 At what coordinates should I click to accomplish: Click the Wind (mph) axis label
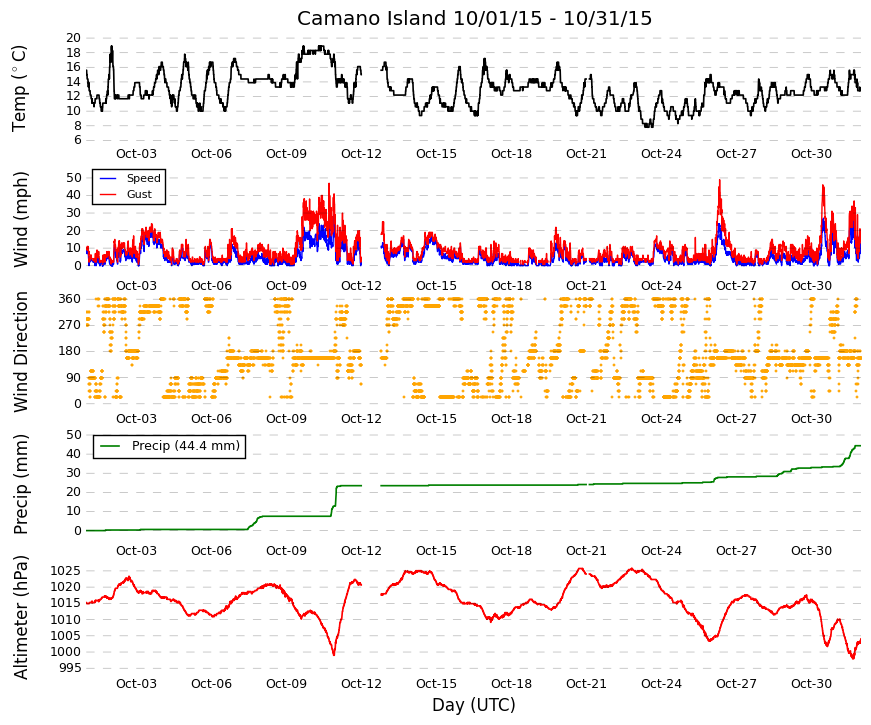[19, 219]
